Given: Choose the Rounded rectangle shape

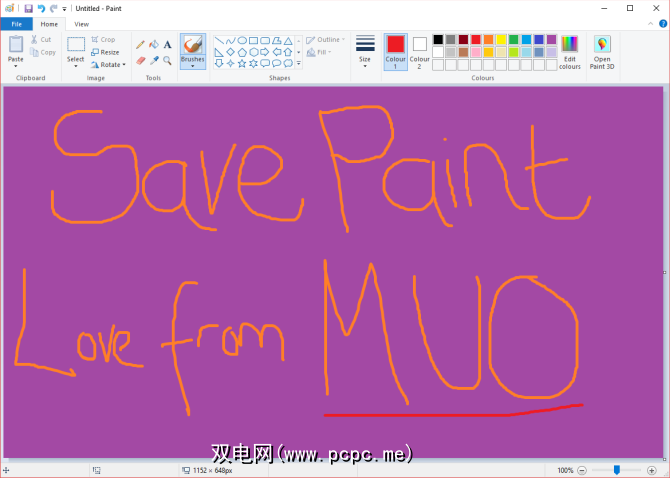Looking at the screenshot, I should coord(265,41).
